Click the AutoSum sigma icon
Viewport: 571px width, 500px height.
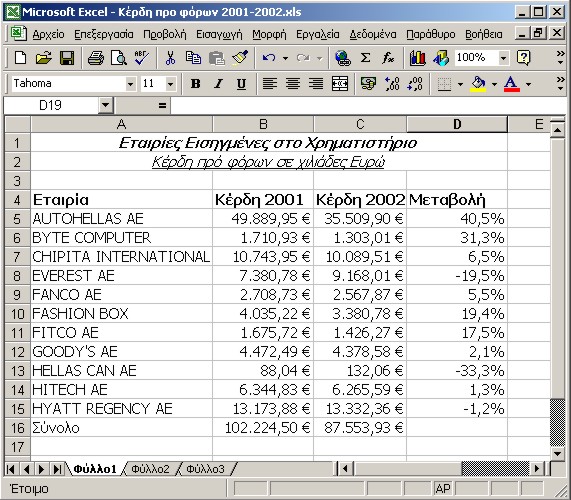pyautogui.click(x=365, y=58)
